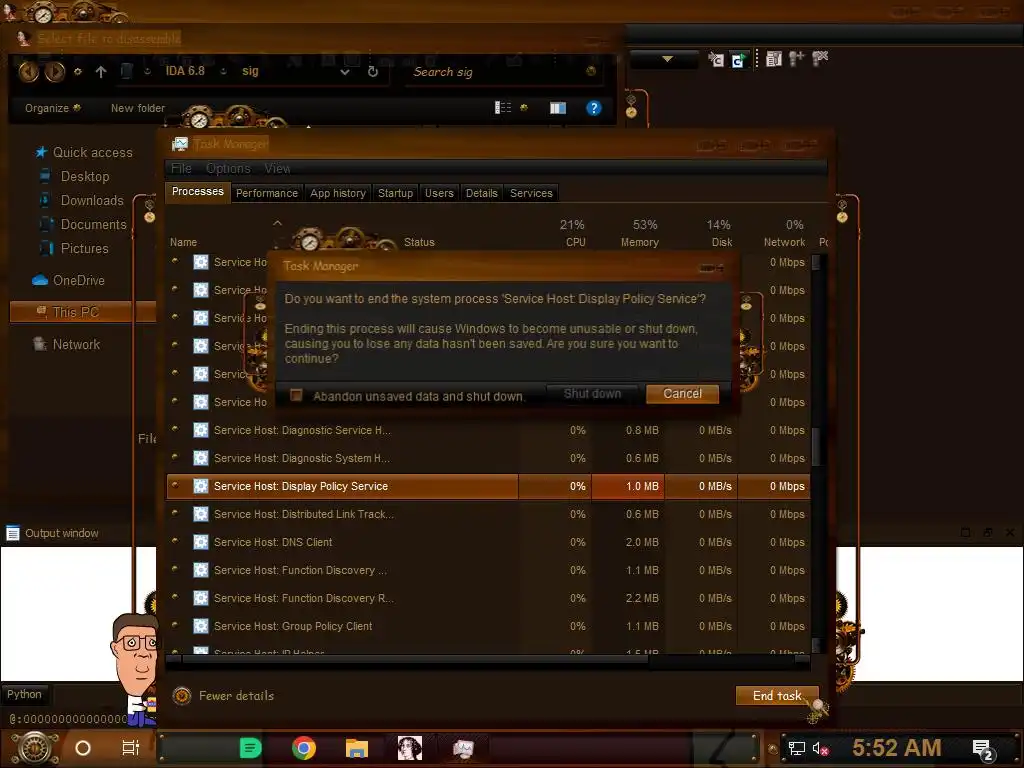Image resolution: width=1024 pixels, height=768 pixels.
Task: Open Task Manager Options menu
Action: coord(228,168)
